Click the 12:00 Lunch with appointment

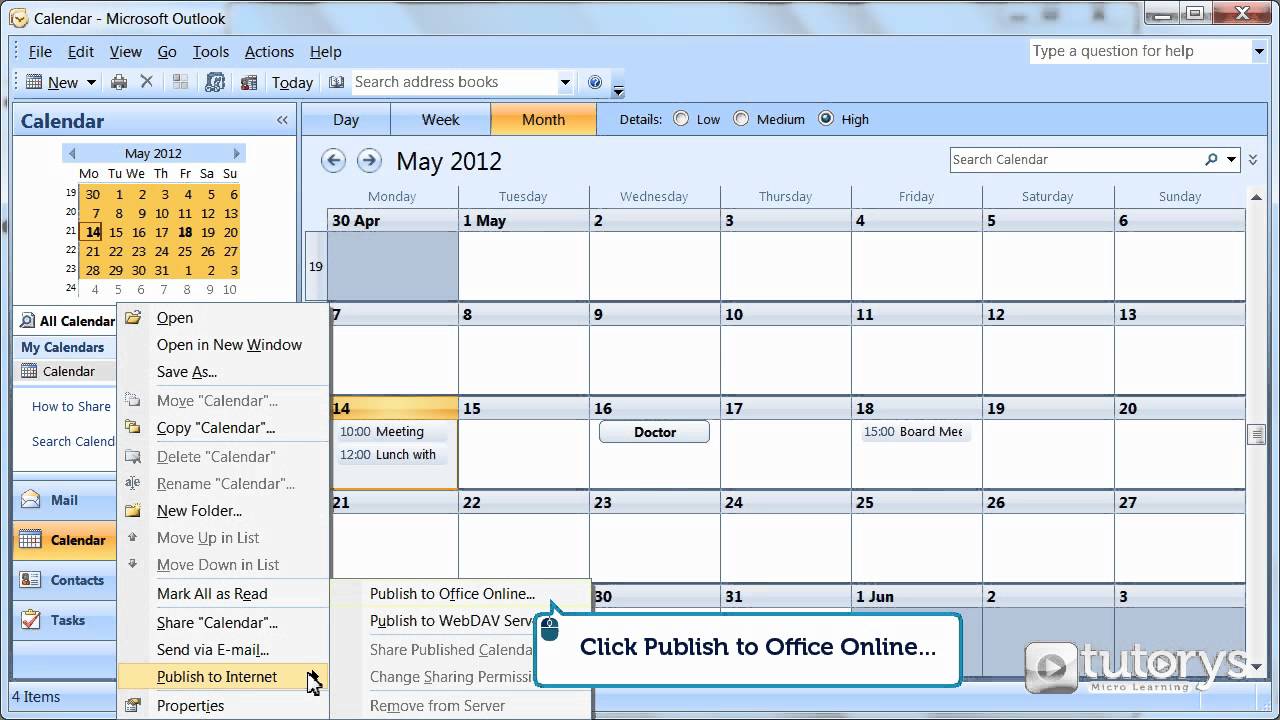[393, 455]
